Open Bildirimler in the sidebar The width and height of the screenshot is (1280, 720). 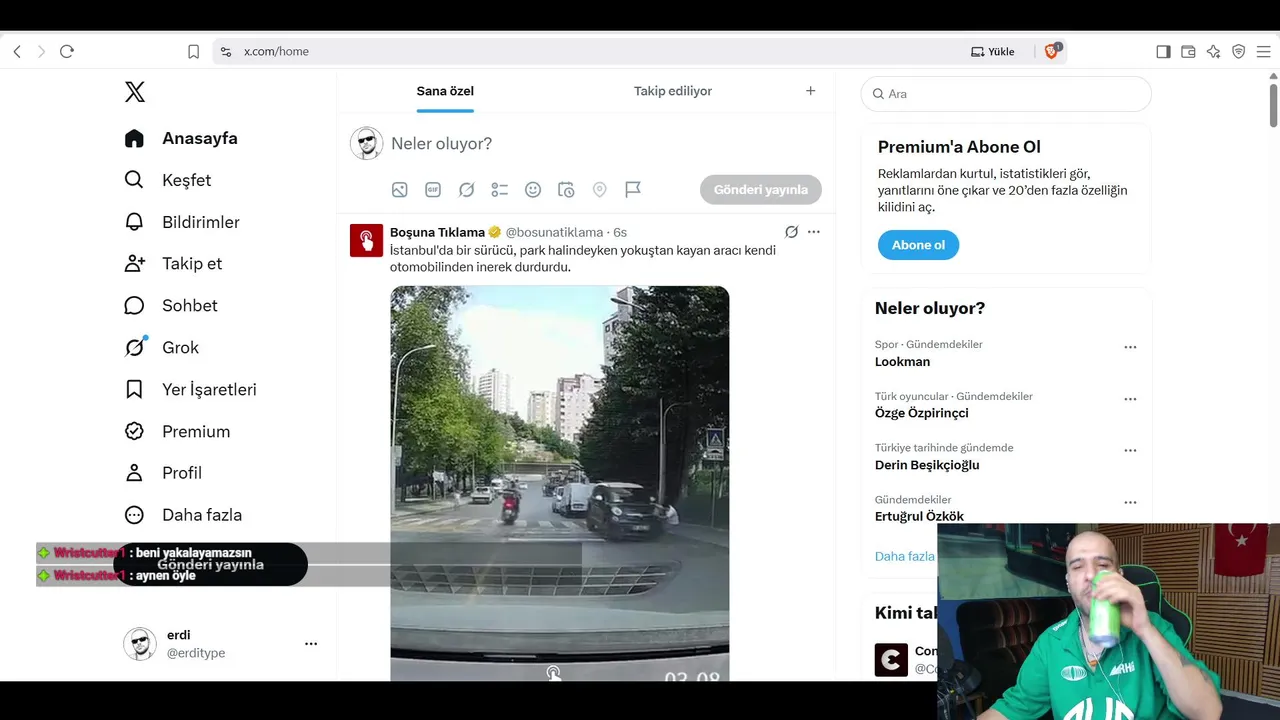pos(182,222)
